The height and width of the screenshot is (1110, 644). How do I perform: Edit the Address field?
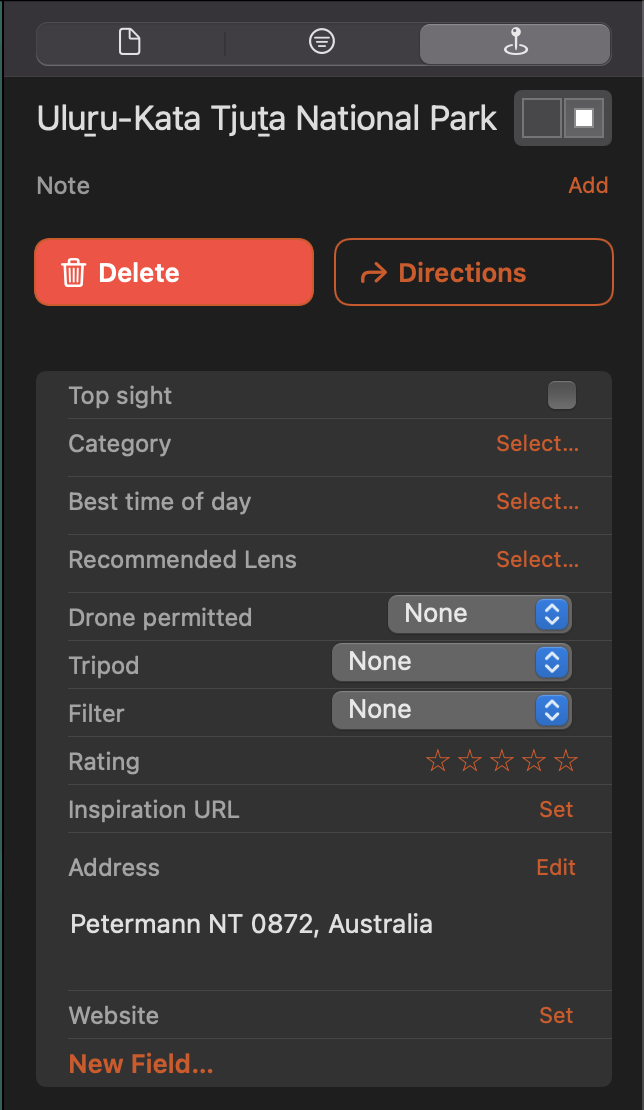(556, 868)
